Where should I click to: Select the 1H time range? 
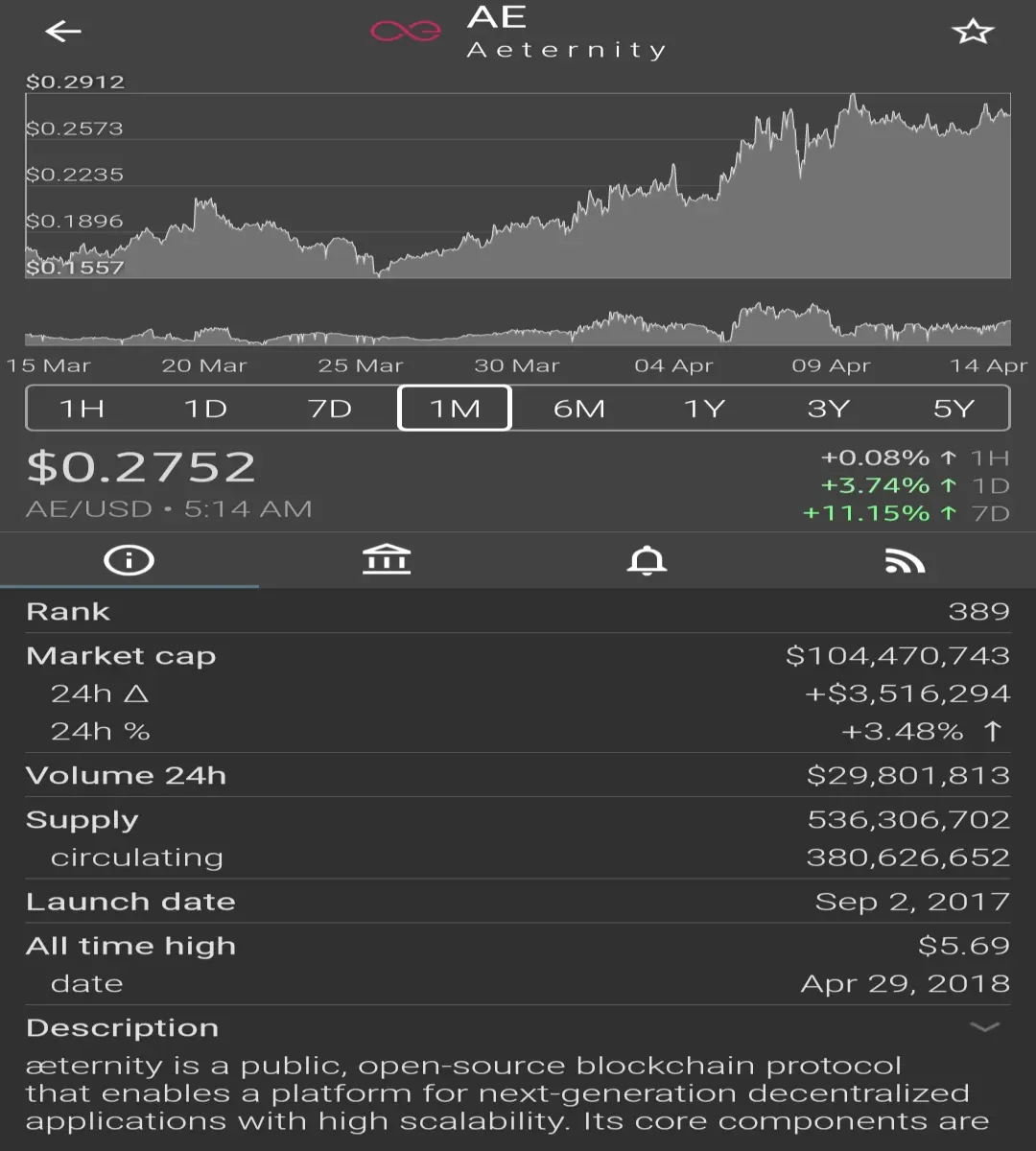[x=82, y=409]
